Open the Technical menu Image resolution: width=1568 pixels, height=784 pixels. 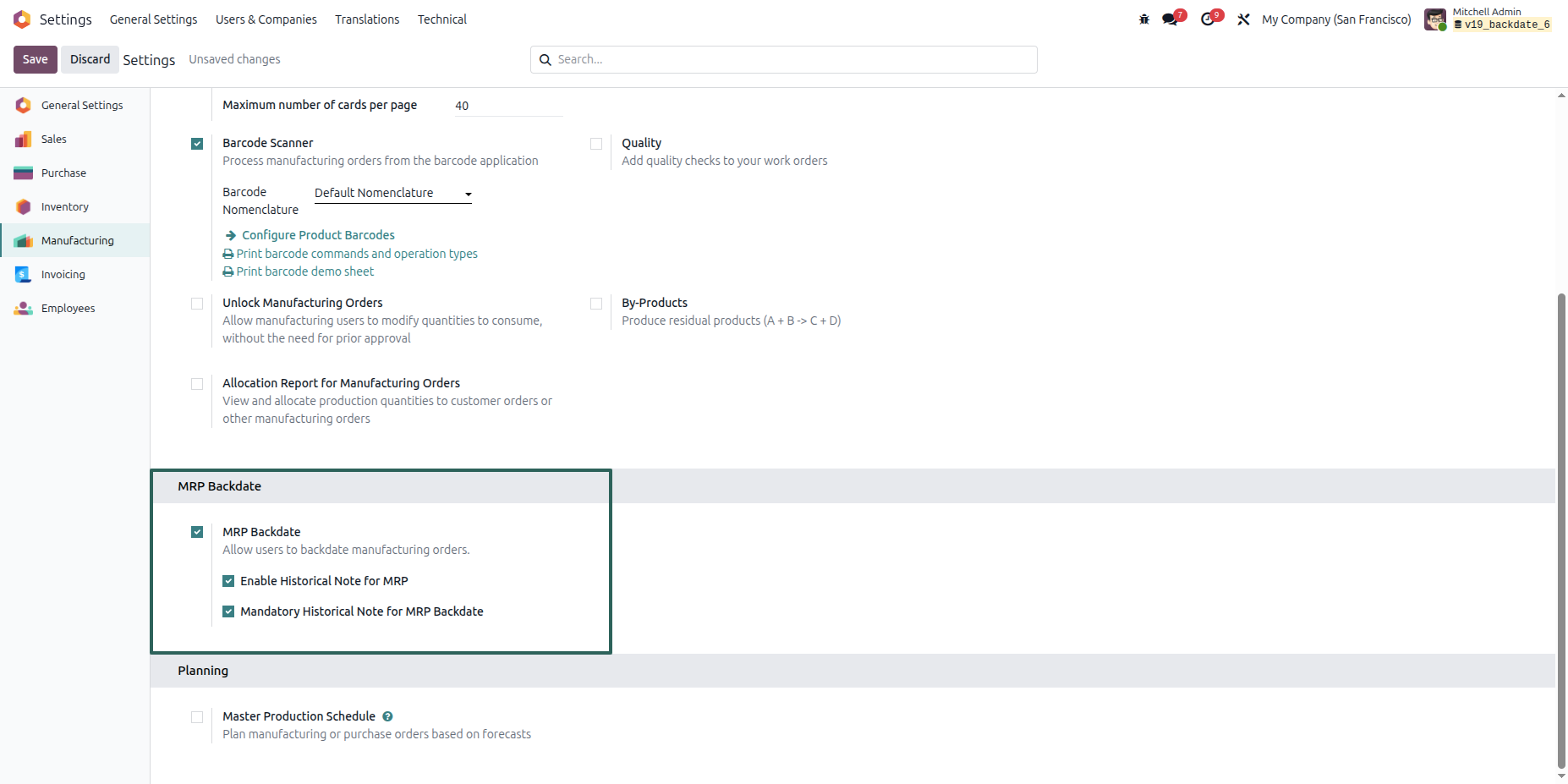(442, 19)
